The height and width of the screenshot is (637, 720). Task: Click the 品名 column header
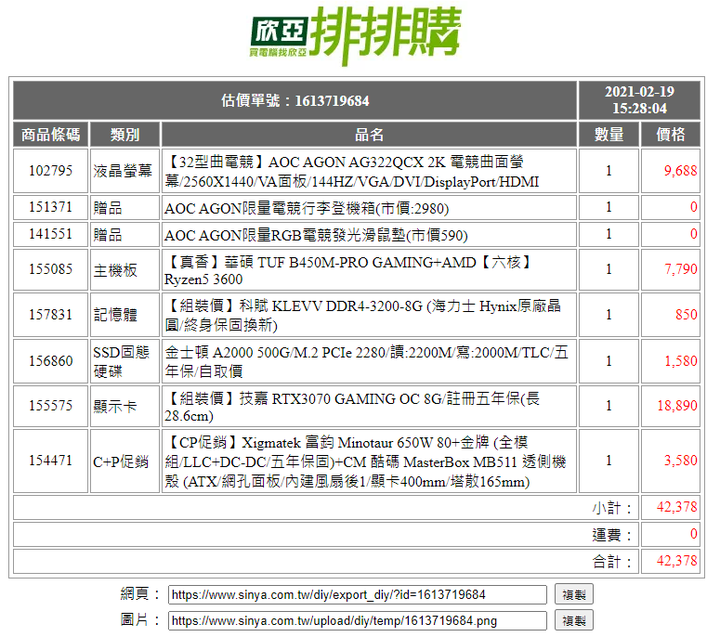[x=369, y=135]
